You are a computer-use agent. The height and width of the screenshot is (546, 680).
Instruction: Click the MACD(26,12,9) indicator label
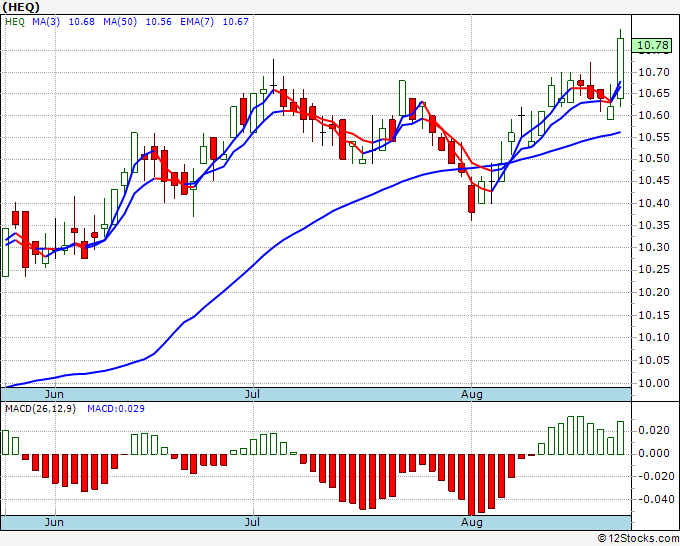coord(40,409)
